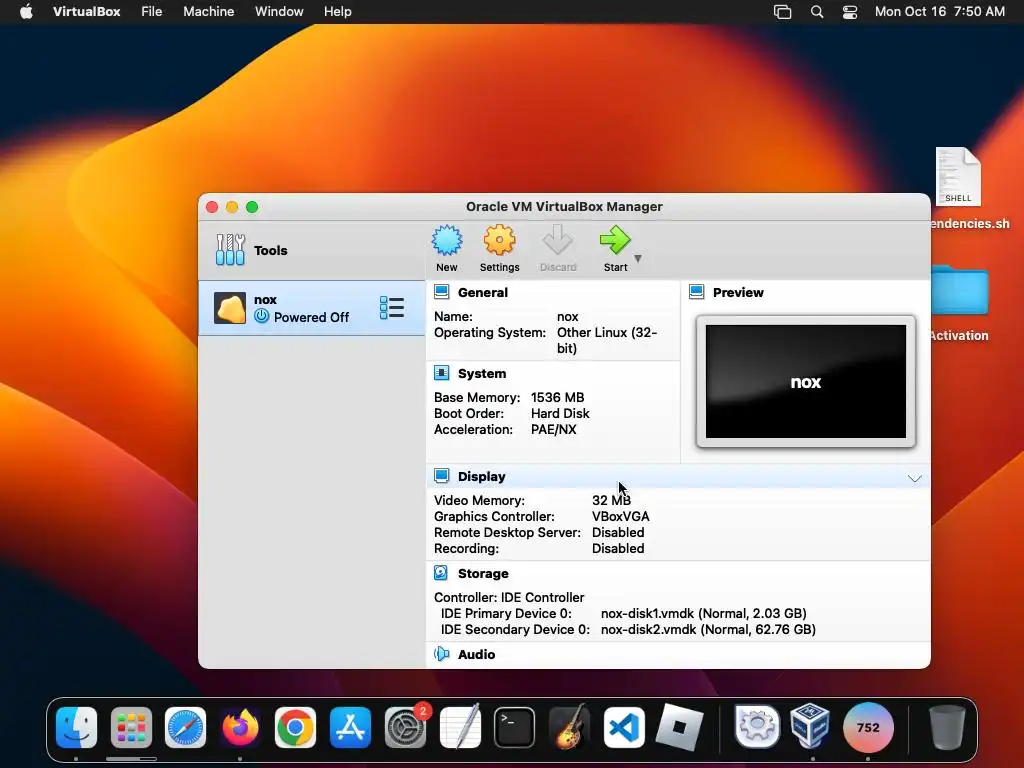Viewport: 1024px width, 768px height.
Task: Open Control Center in menu bar
Action: tap(850, 11)
